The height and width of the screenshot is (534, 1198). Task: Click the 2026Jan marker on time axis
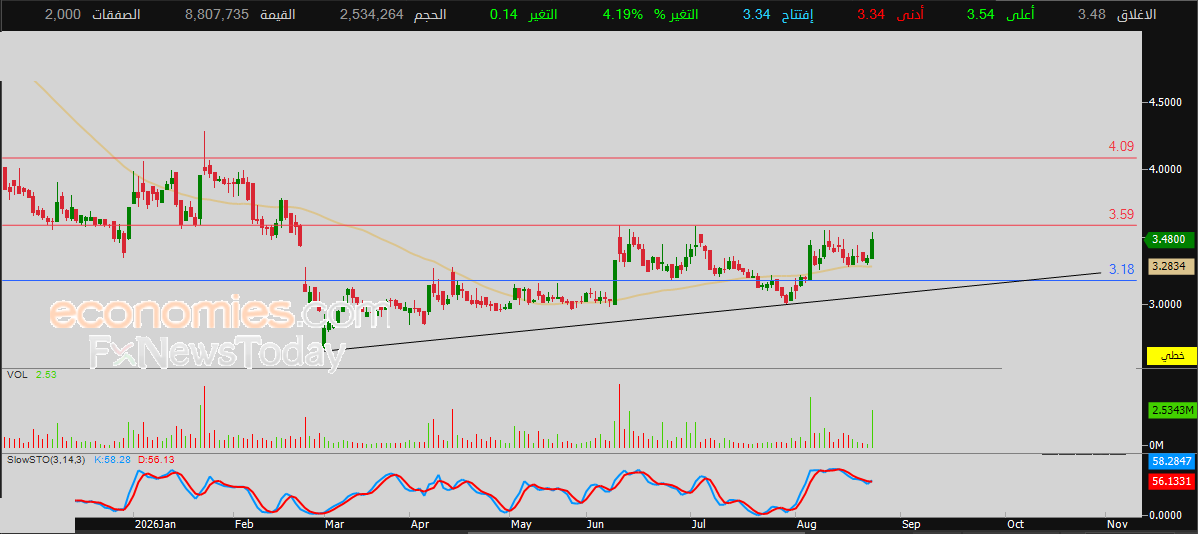155,525
